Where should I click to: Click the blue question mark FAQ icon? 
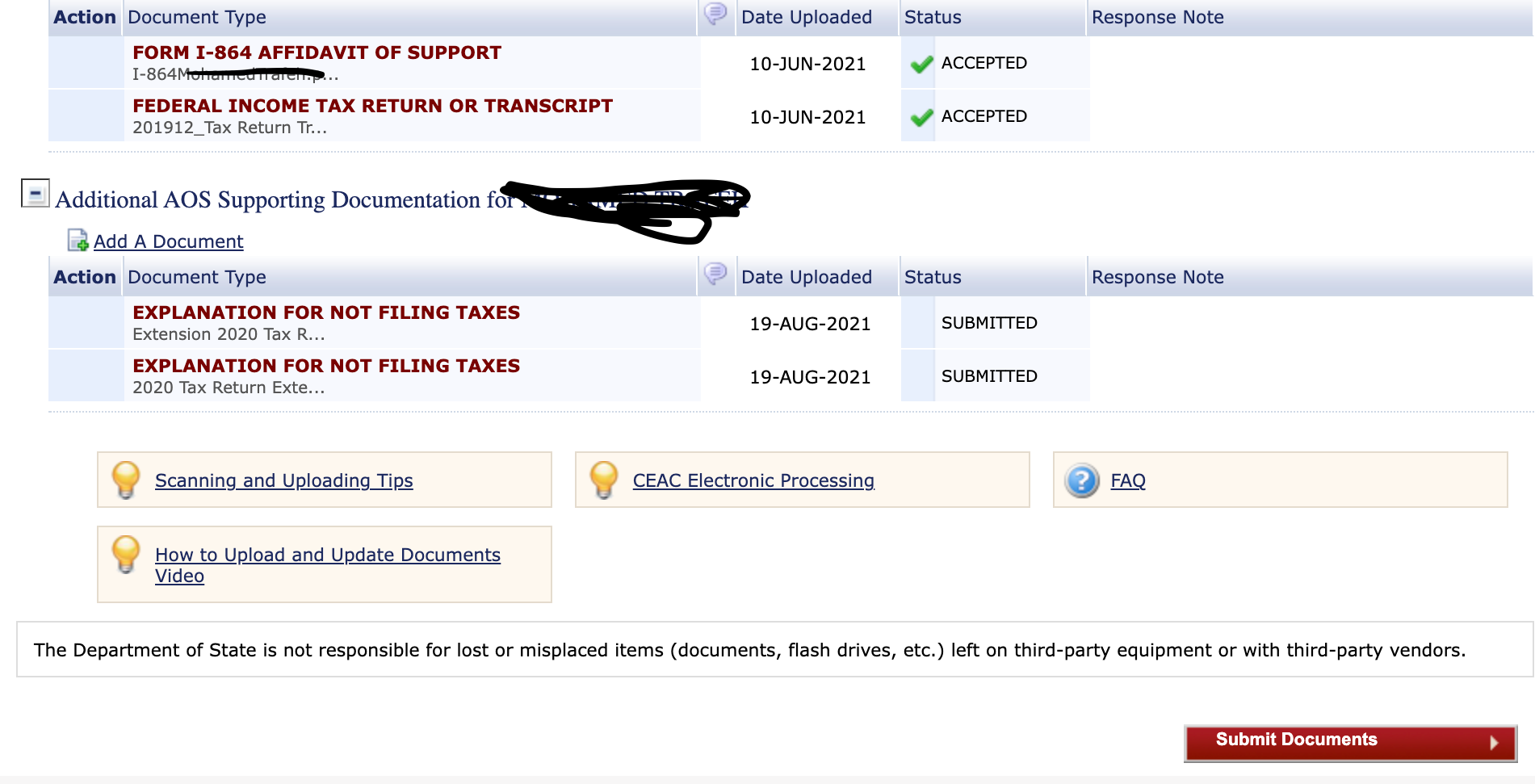1082,480
